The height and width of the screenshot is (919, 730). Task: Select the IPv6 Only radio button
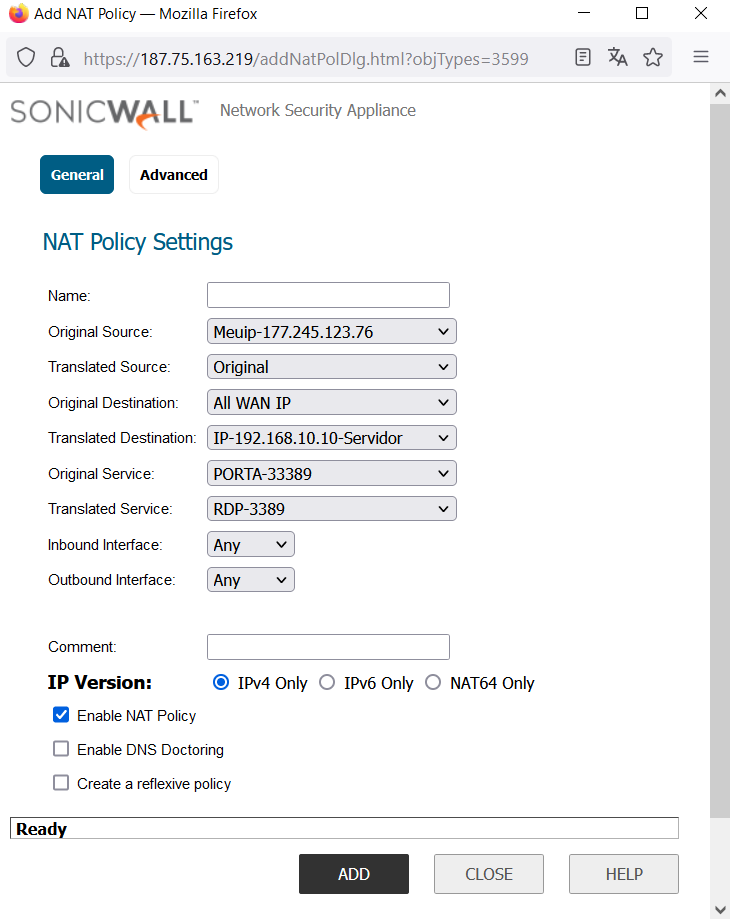point(327,683)
